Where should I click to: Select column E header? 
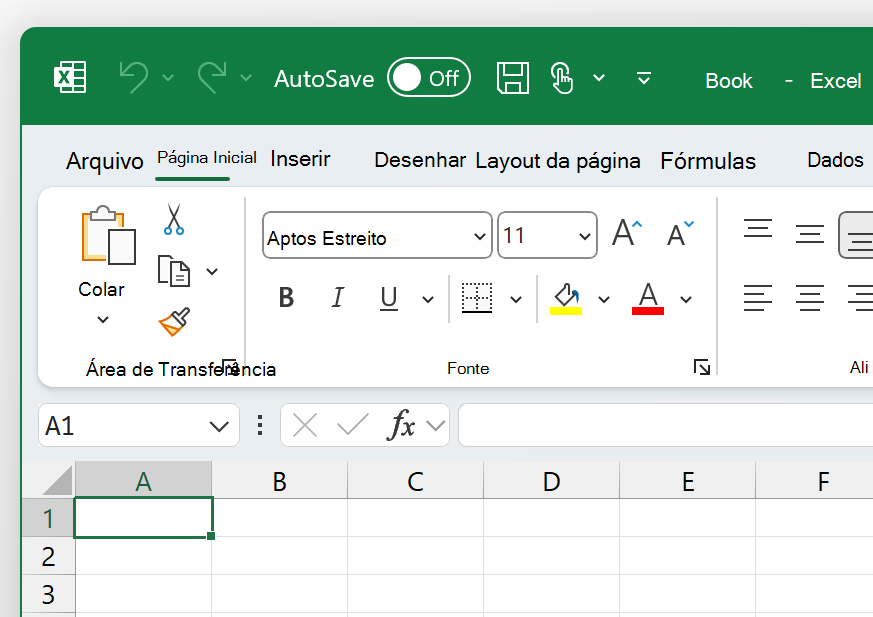pyautogui.click(x=688, y=481)
